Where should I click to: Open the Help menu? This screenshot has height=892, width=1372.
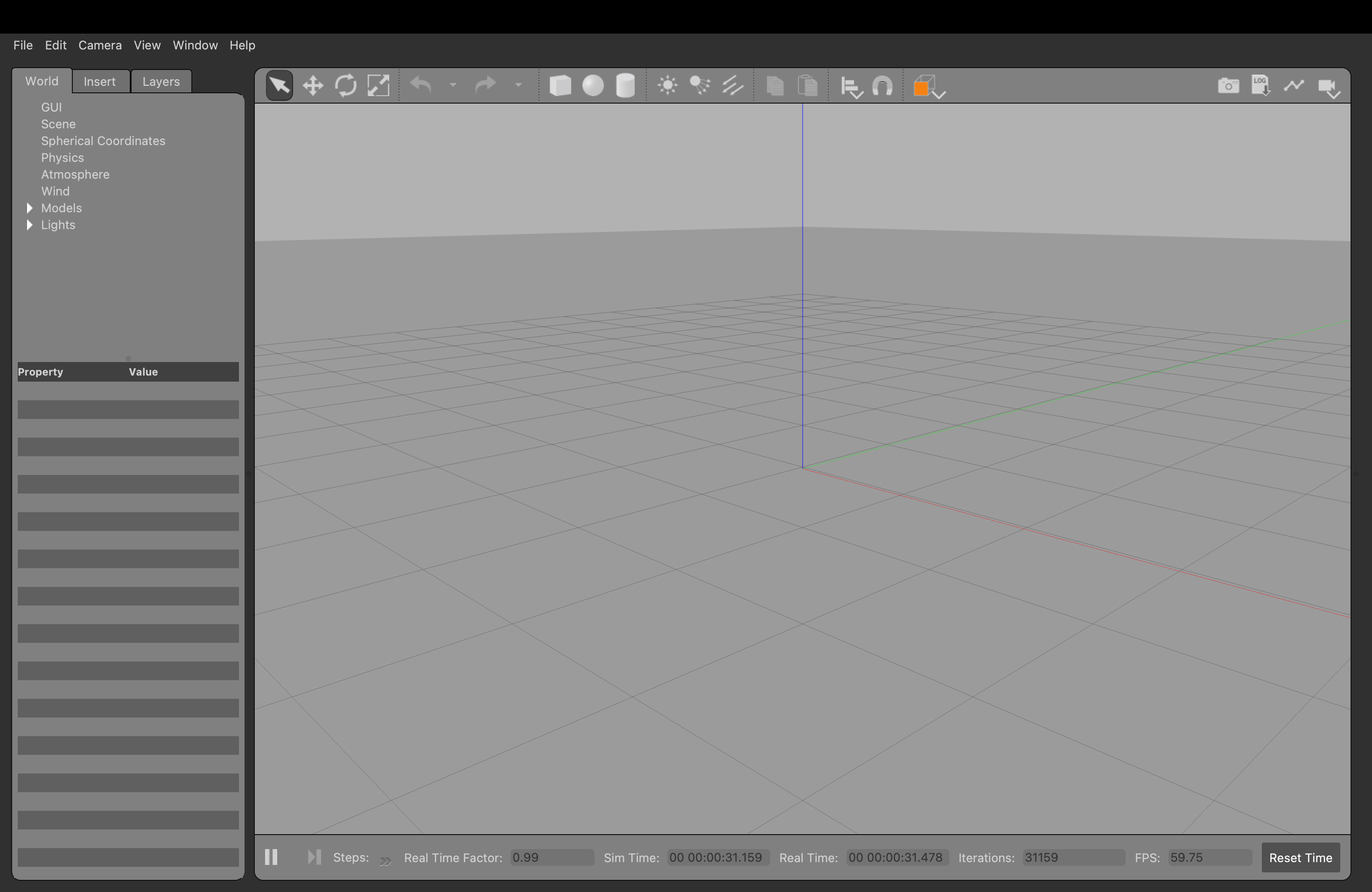click(x=243, y=45)
